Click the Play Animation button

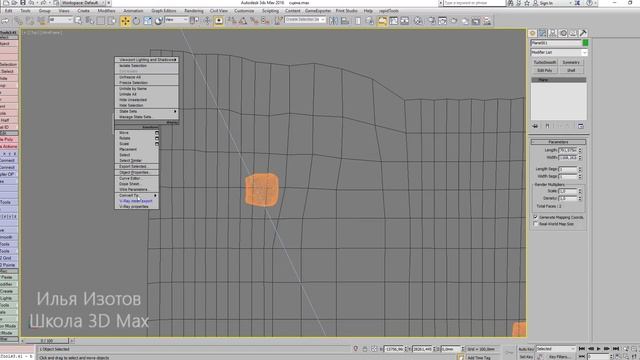599,349
